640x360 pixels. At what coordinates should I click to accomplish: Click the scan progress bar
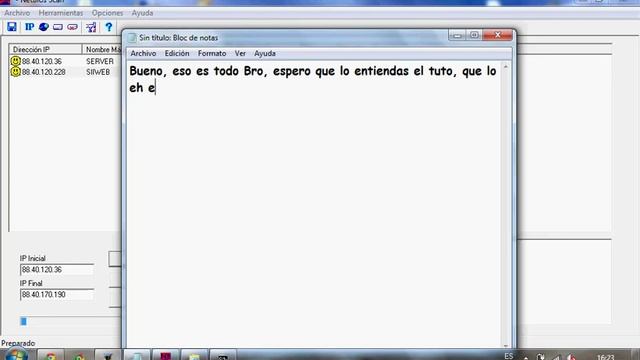pos(70,322)
